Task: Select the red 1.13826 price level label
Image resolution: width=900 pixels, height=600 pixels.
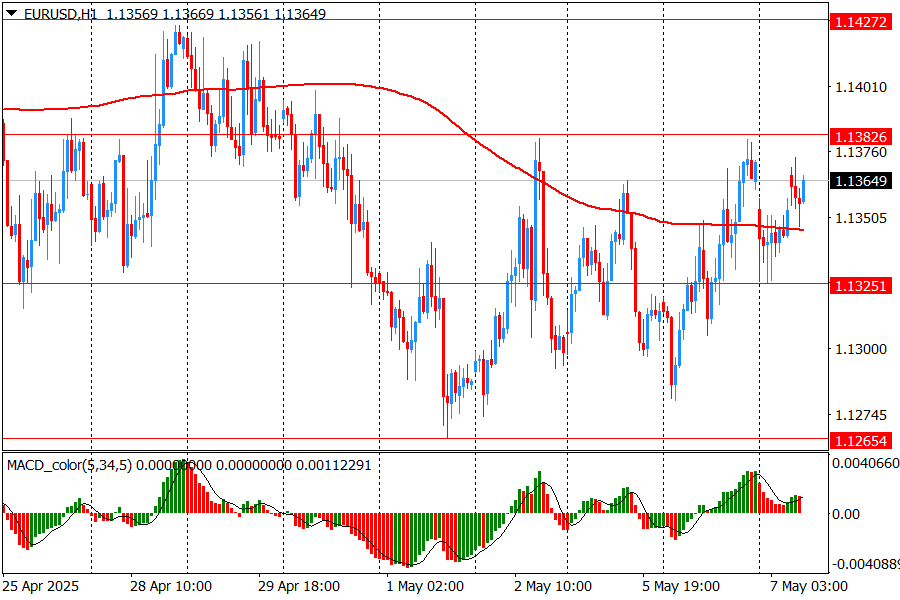Action: pyautogui.click(x=860, y=135)
